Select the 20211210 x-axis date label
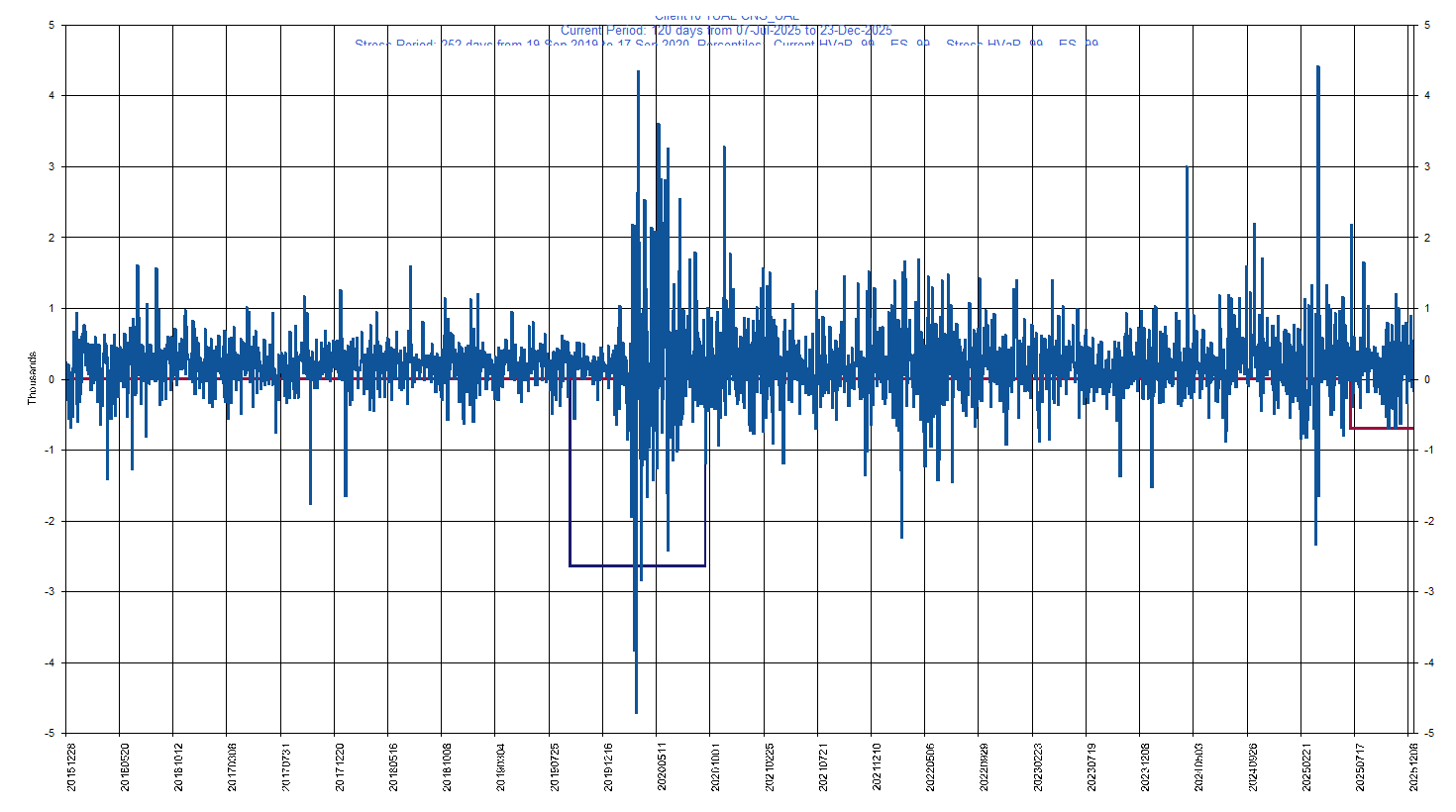Viewport: 1456px width, 812px height. [x=877, y=766]
